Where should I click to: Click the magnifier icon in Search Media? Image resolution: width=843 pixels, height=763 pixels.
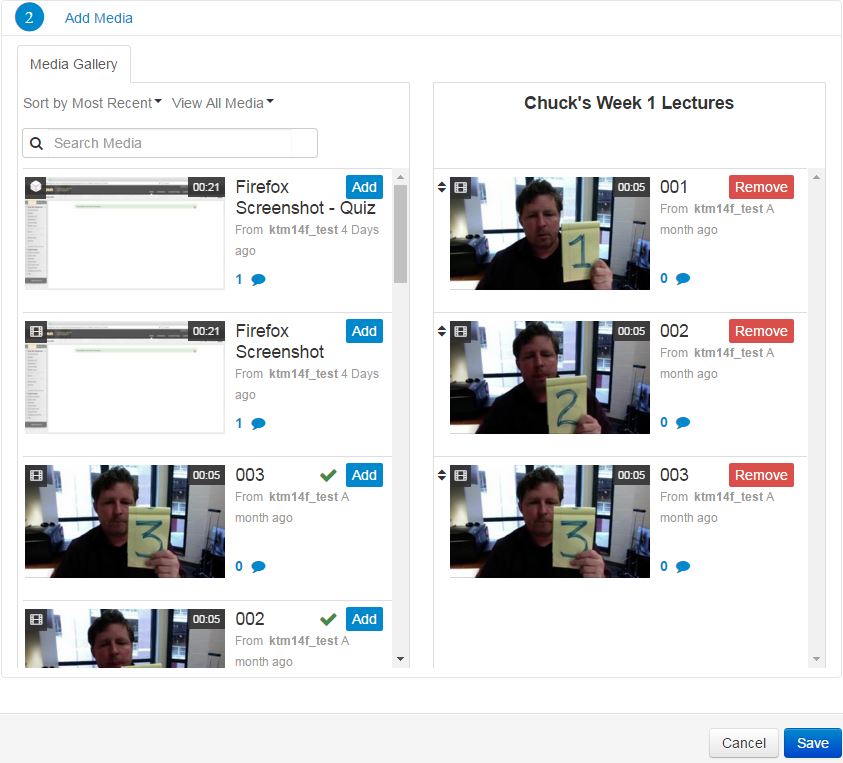(x=36, y=143)
